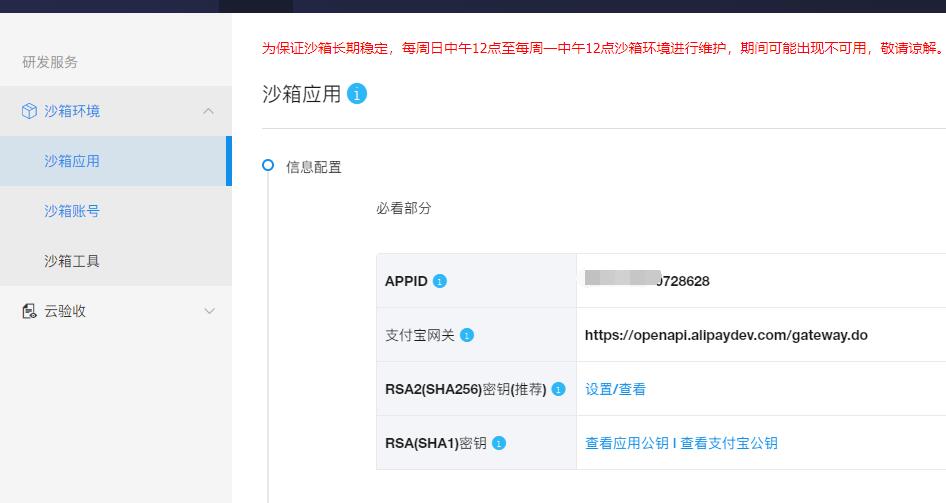Click the info icon beside 沙箱应用 heading
This screenshot has width=946, height=503.
tap(357, 94)
